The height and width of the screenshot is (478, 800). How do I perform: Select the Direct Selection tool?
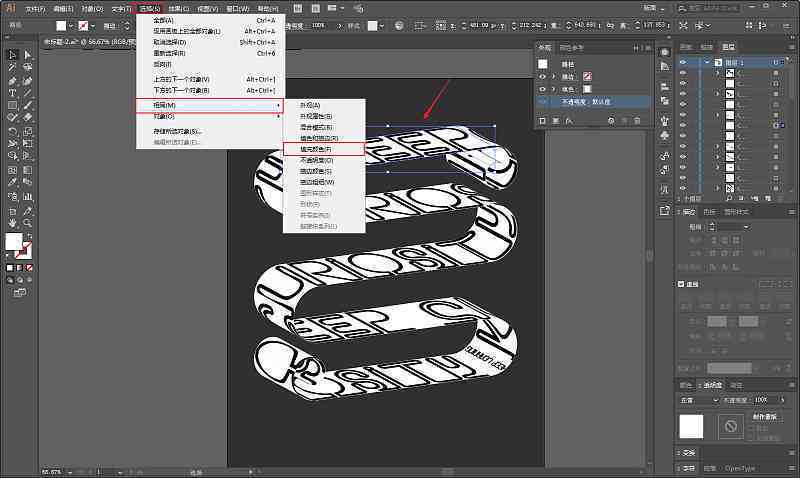click(x=28, y=55)
